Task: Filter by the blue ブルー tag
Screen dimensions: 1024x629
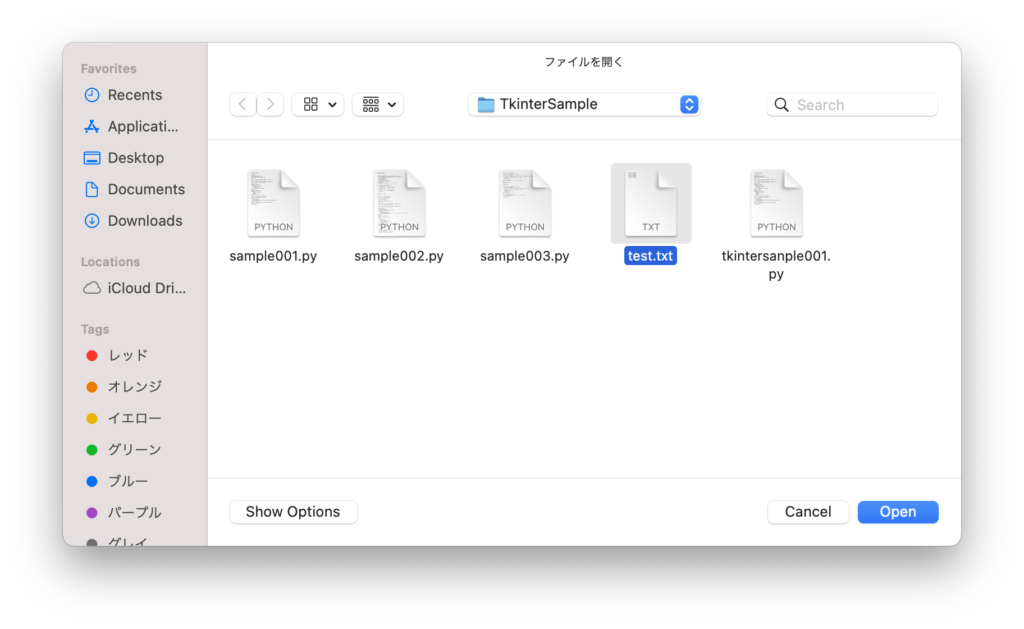Action: tap(118, 481)
